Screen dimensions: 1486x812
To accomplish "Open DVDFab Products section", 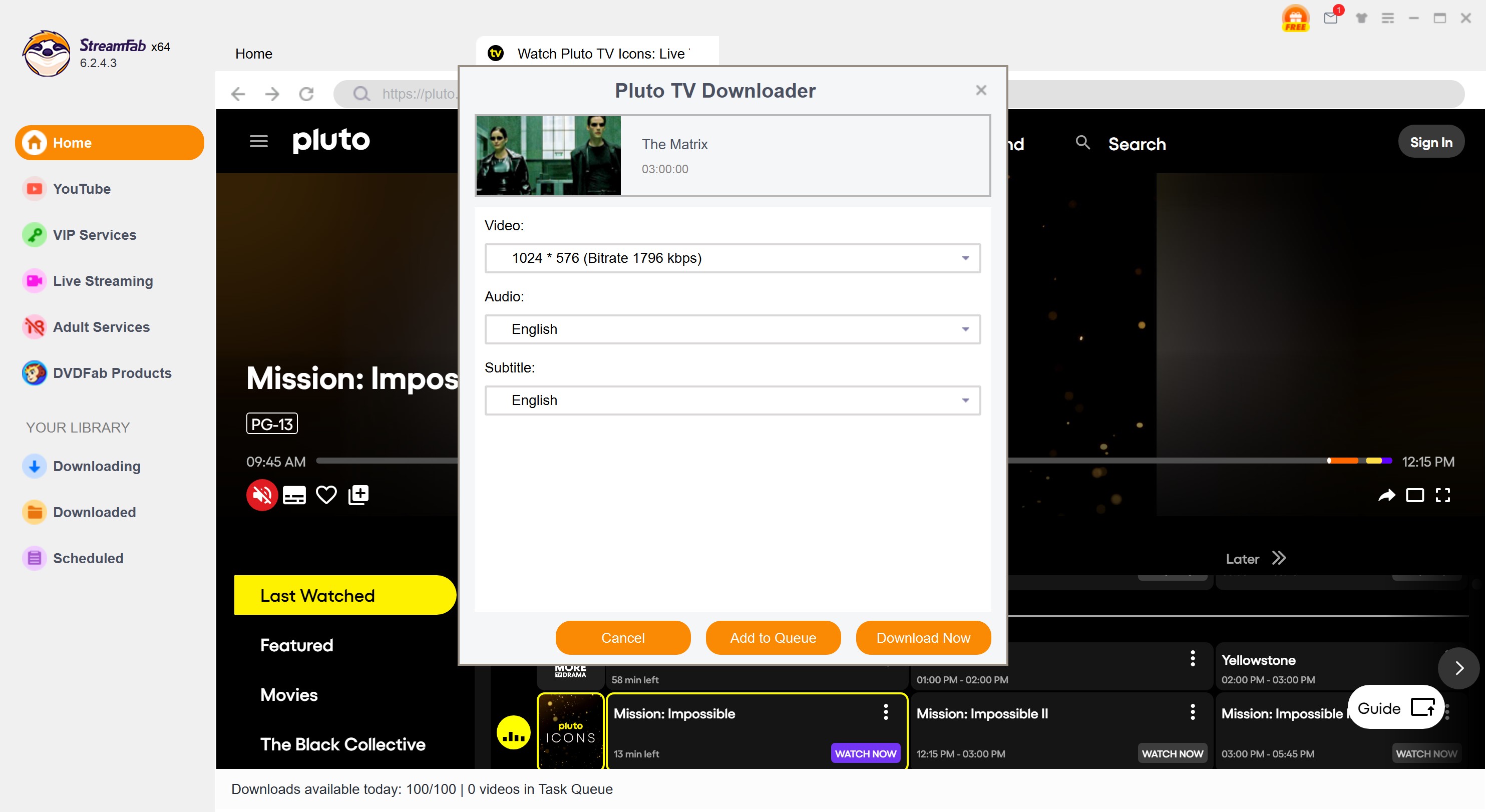I will click(x=112, y=373).
